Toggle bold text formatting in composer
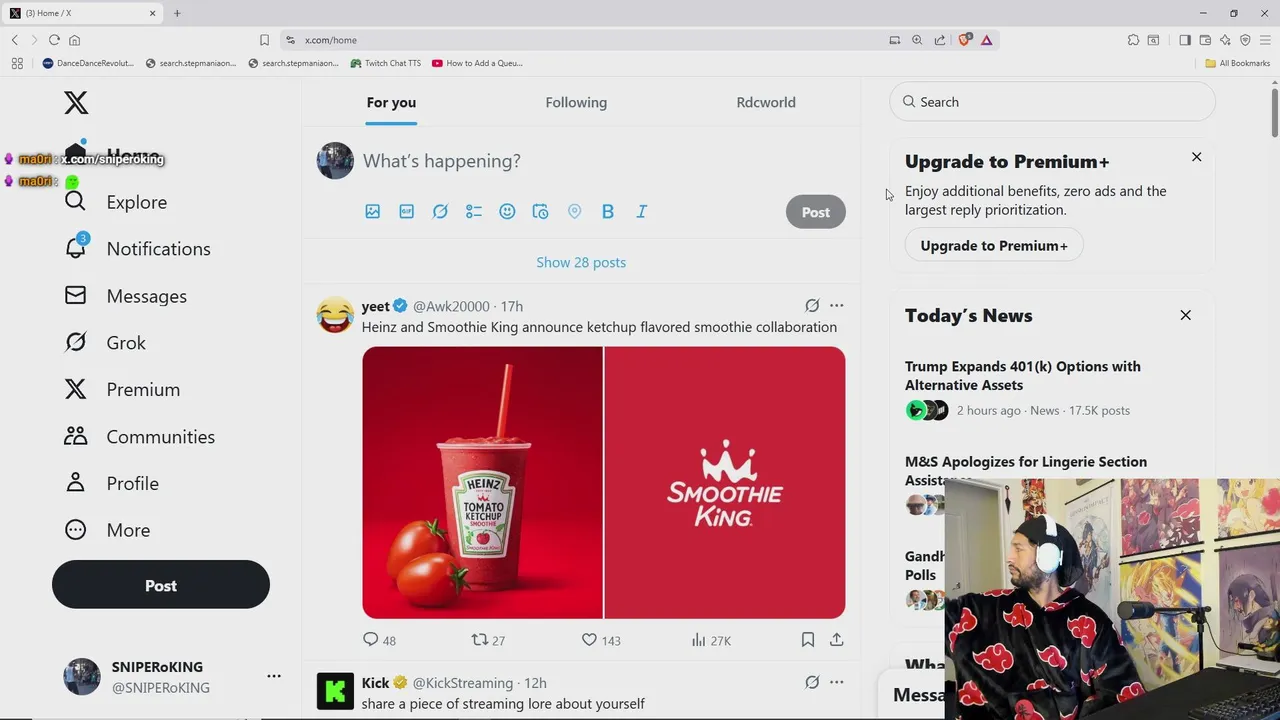 [x=608, y=211]
